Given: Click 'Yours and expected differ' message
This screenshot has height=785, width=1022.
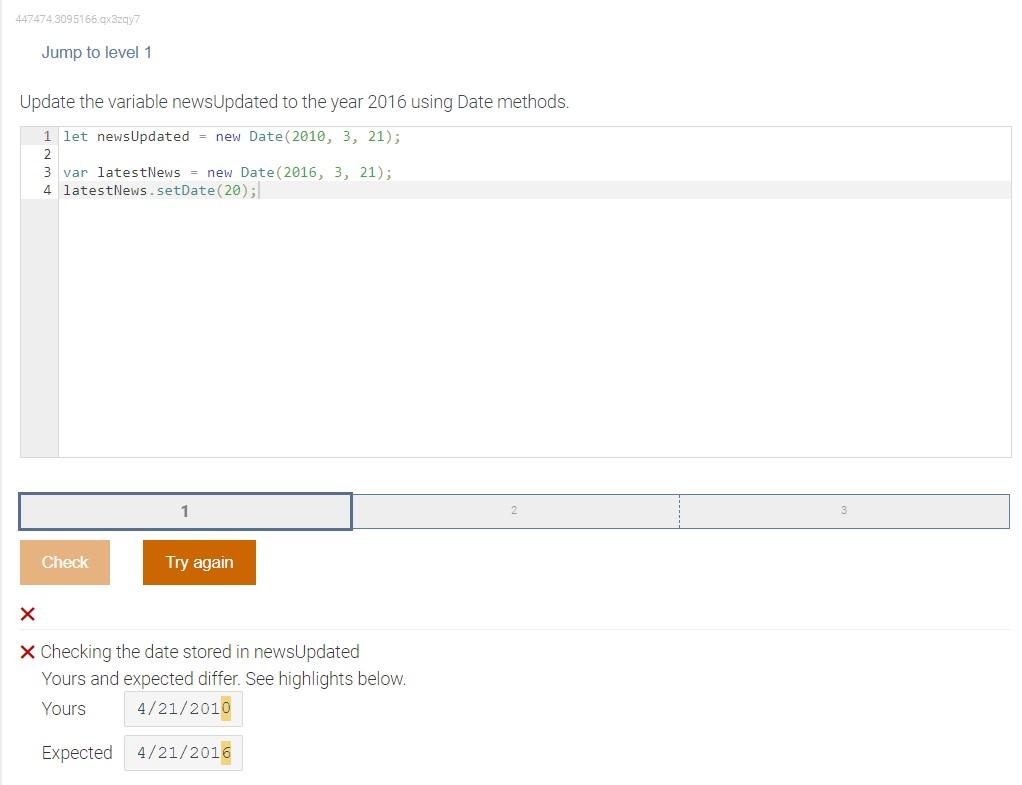Looking at the screenshot, I should (224, 679).
